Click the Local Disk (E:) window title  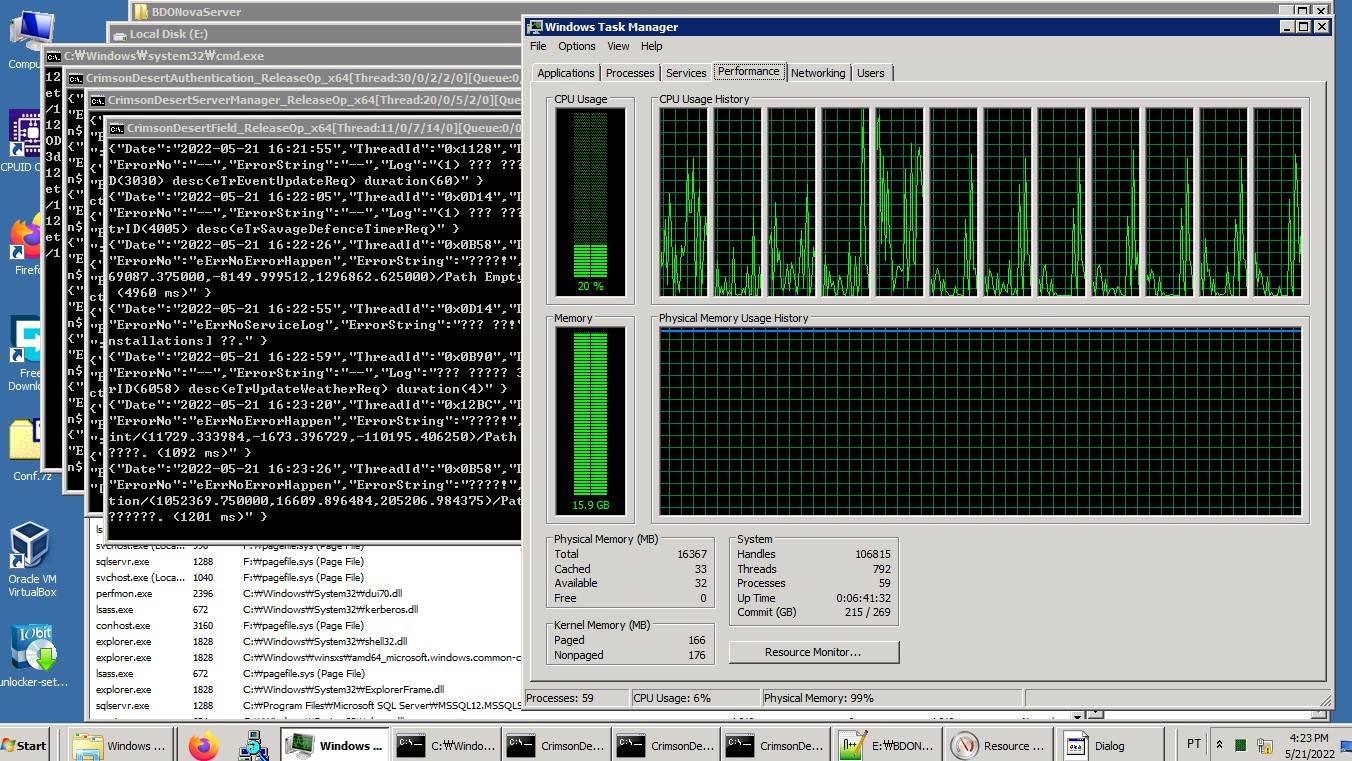point(170,34)
